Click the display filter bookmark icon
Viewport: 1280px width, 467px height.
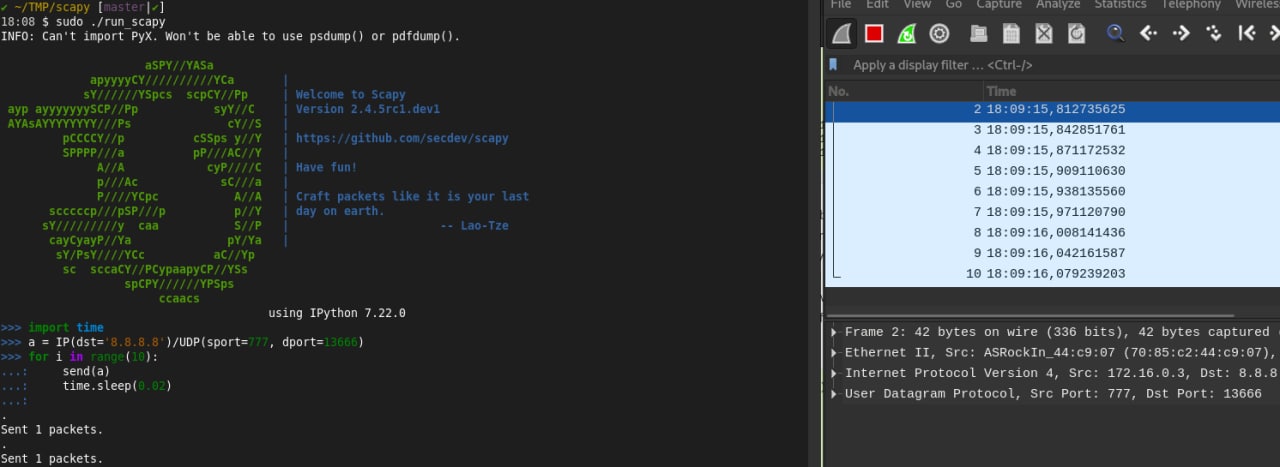click(833, 65)
